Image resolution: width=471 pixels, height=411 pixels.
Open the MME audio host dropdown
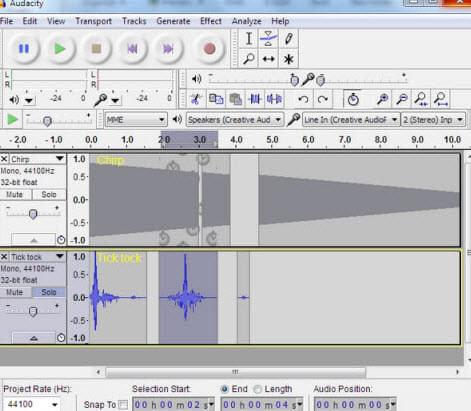(136, 120)
